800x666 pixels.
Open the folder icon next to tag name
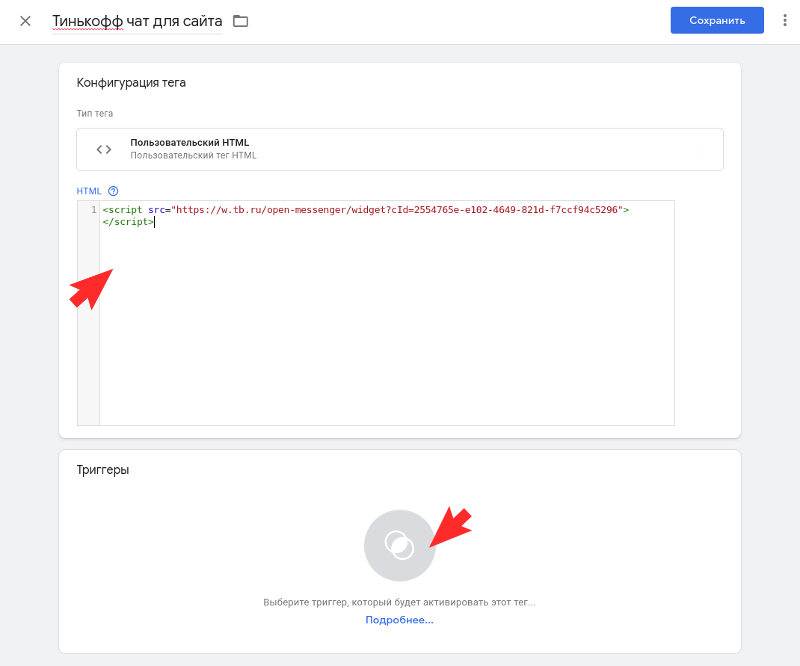240,21
